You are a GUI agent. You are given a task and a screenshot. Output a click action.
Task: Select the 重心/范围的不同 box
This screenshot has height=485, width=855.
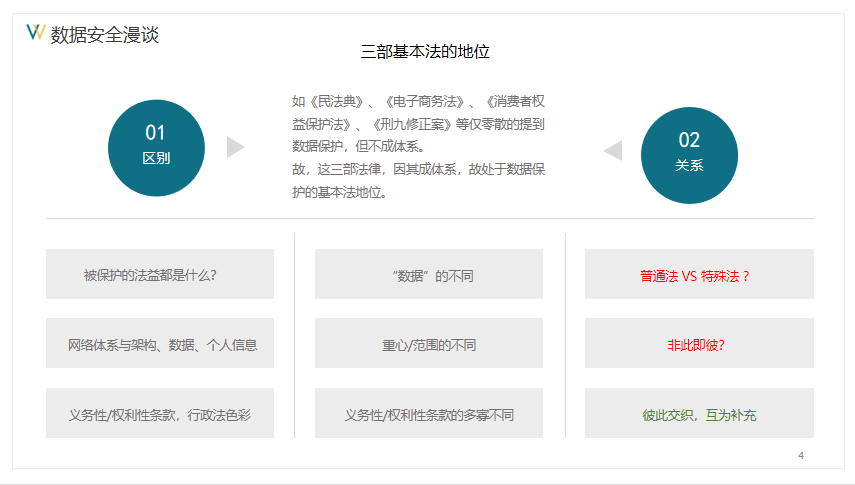pyautogui.click(x=429, y=344)
